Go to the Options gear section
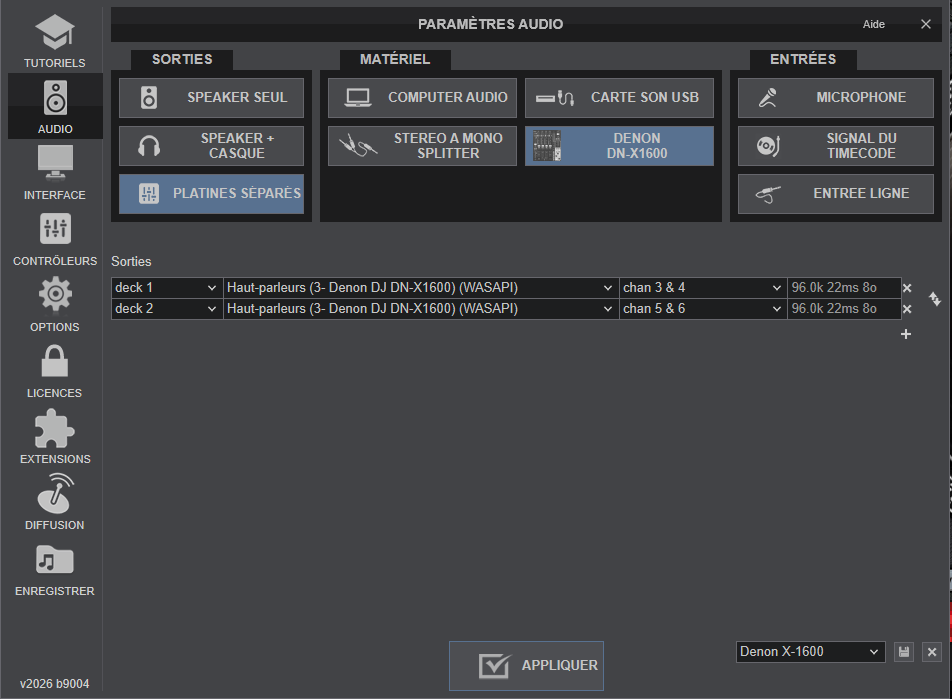Screen dimensions: 952x699 (54, 305)
